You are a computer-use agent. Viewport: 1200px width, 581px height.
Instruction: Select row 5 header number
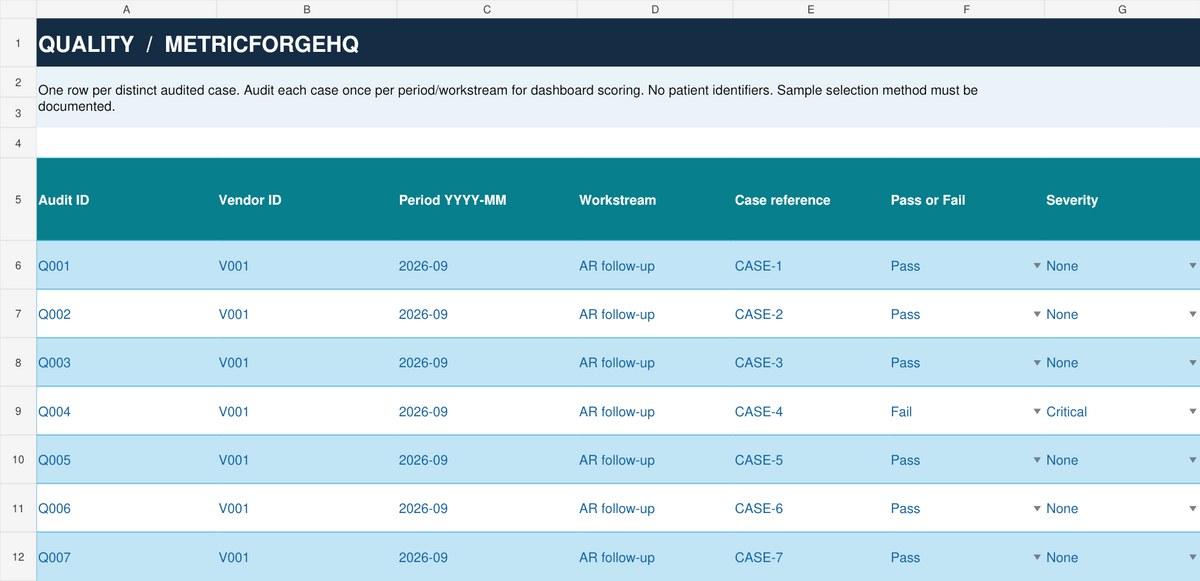tap(18, 200)
